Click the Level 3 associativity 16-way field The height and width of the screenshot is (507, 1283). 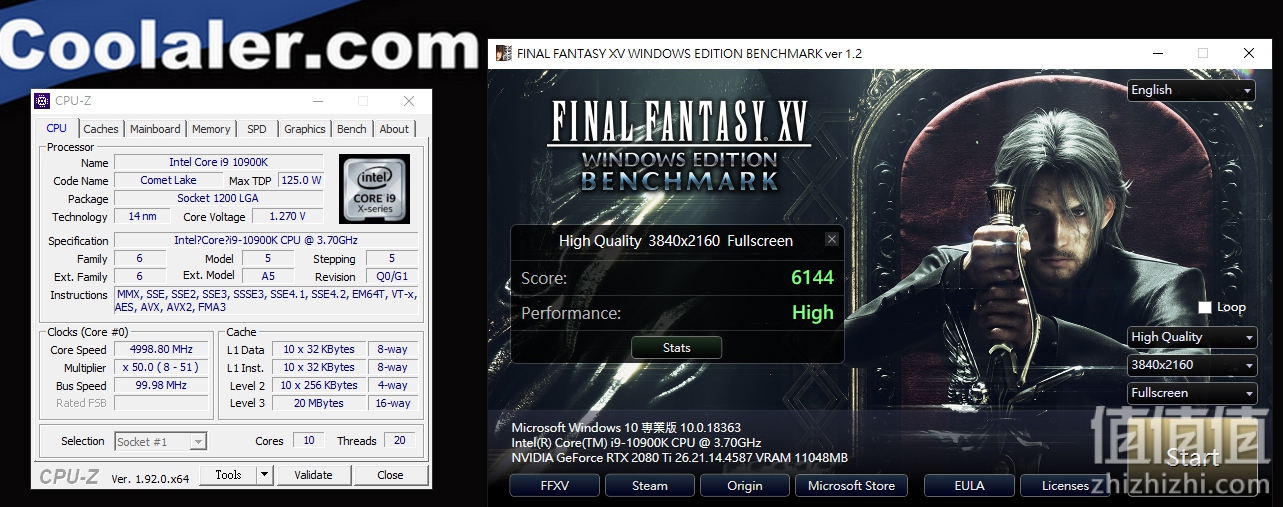(393, 403)
